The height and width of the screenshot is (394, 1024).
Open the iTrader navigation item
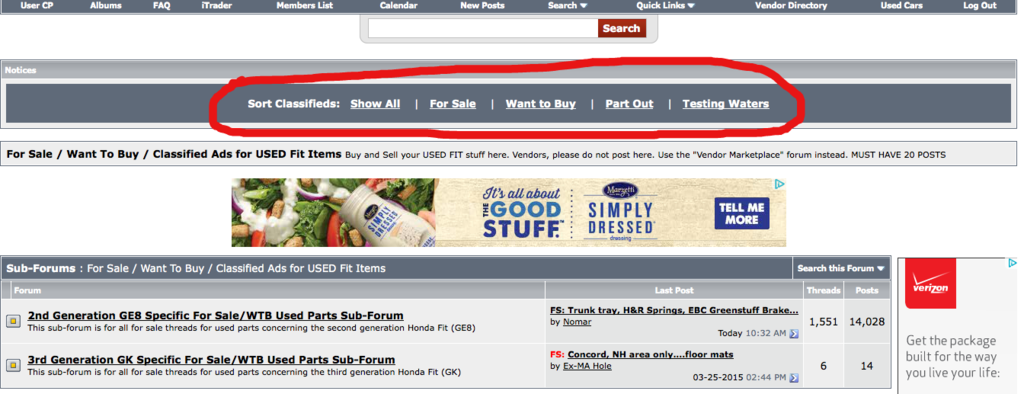pos(217,5)
